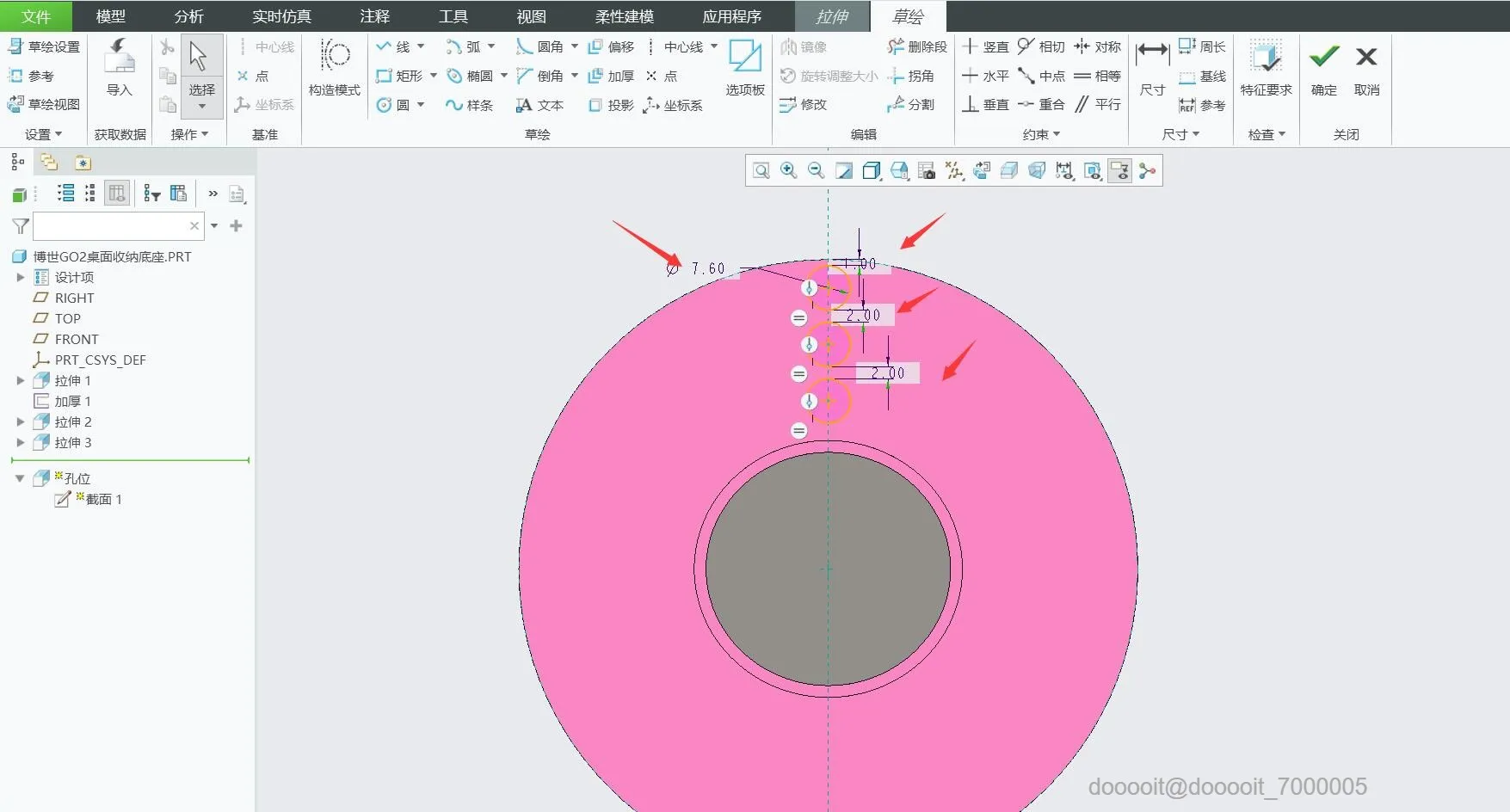This screenshot has height=812, width=1510.
Task: Apply the 对称 symmetric constraint
Action: click(x=1097, y=46)
